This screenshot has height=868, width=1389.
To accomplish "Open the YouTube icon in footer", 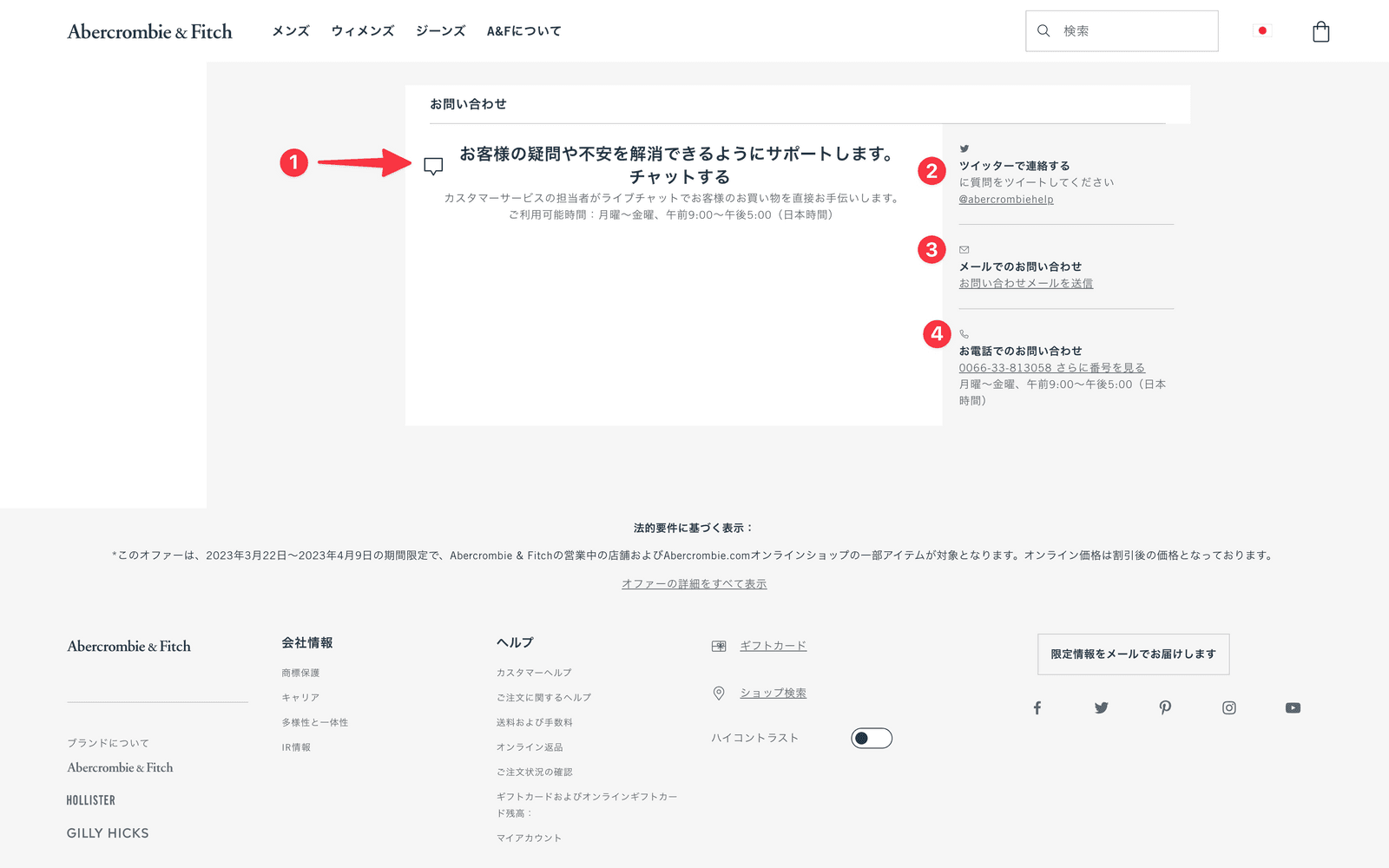I will (x=1293, y=708).
